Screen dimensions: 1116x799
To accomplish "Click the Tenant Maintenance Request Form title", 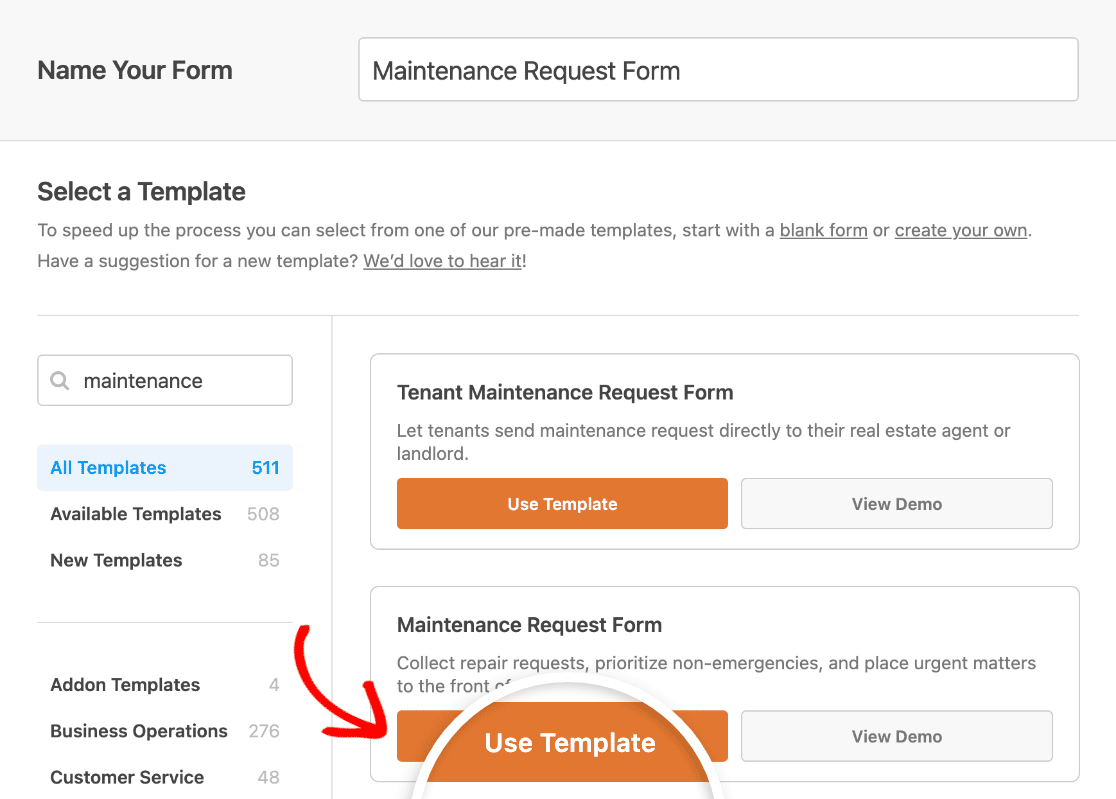I will (x=565, y=393).
